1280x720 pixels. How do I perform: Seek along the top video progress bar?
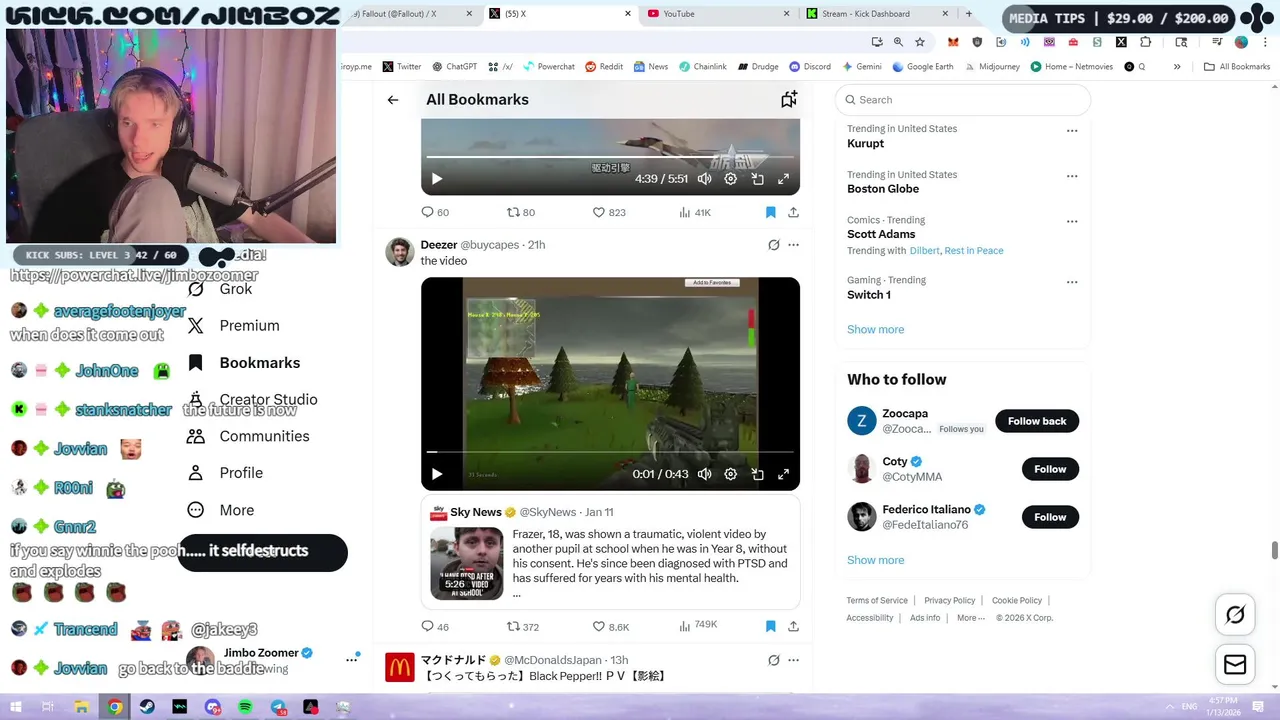(610, 157)
